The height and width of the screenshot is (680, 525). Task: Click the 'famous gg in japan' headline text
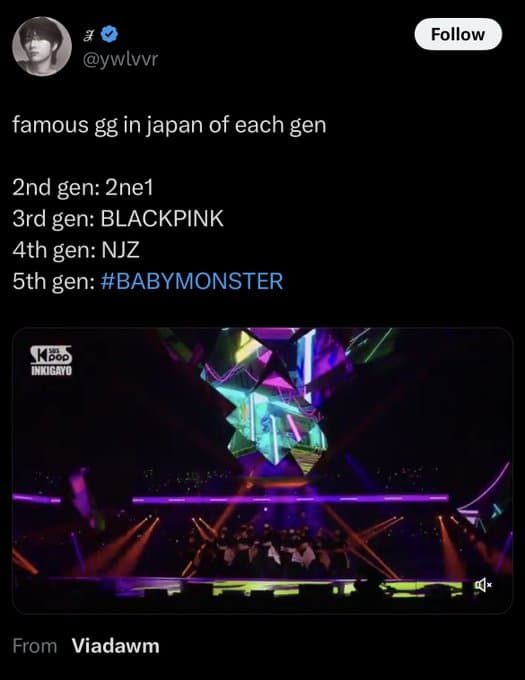click(x=169, y=125)
